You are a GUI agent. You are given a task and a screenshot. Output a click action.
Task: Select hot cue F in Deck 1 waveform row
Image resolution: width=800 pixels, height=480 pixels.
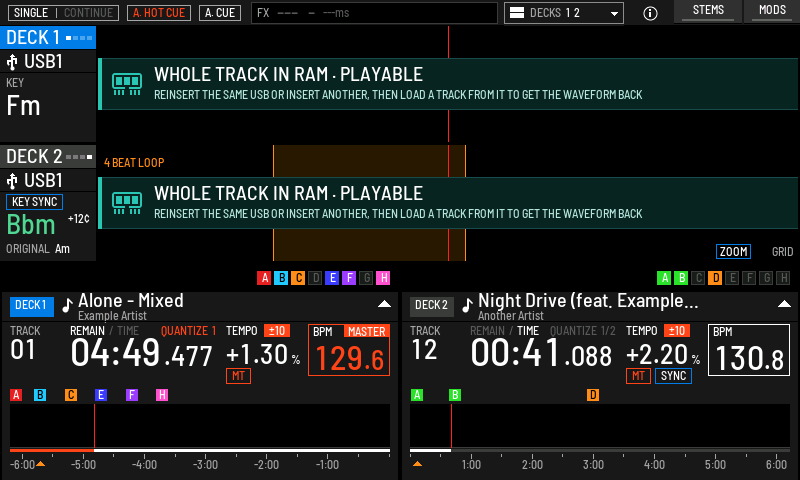(349, 278)
